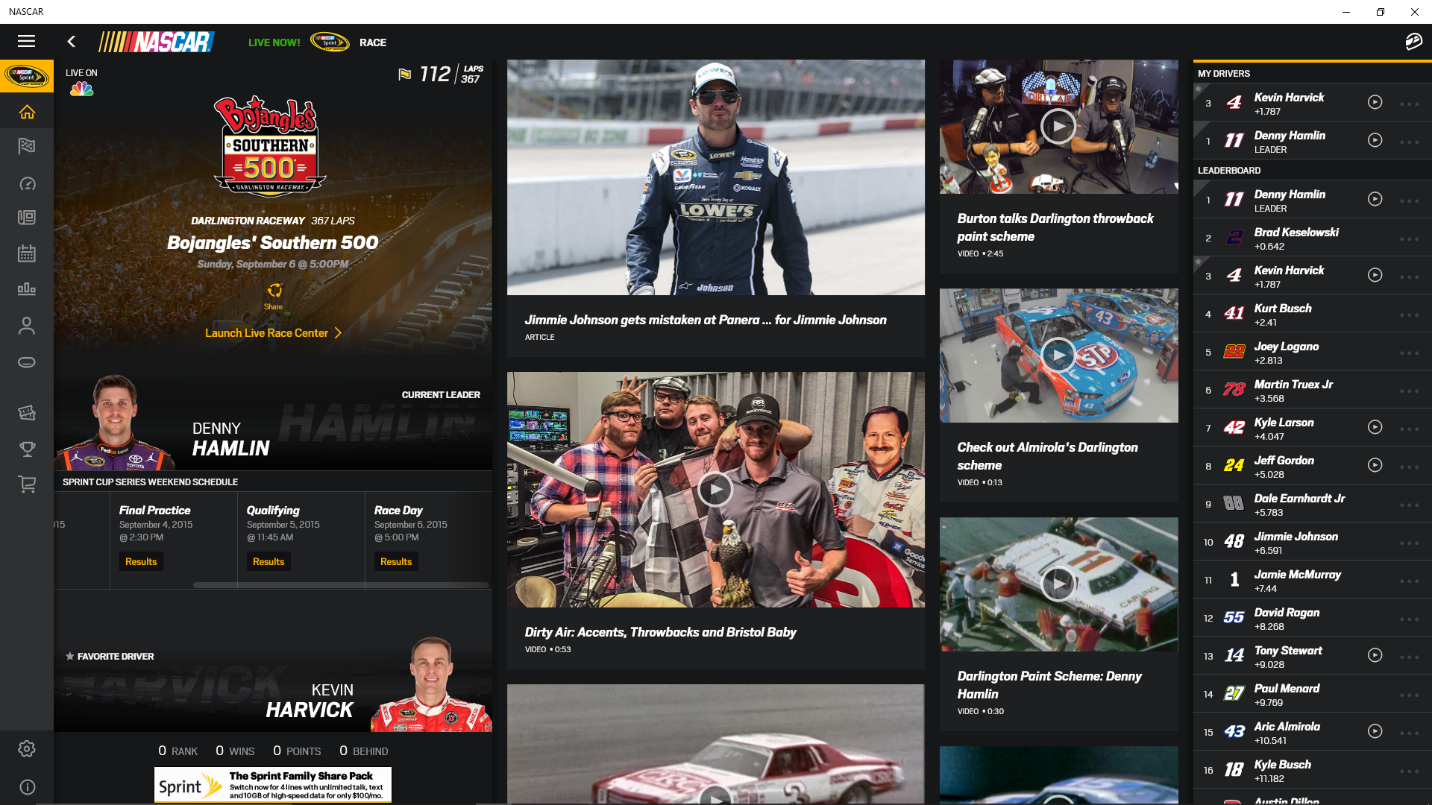Open more options for Dale Earnhardt Jr
Viewport: 1432px width, 805px height.
pos(1410,505)
